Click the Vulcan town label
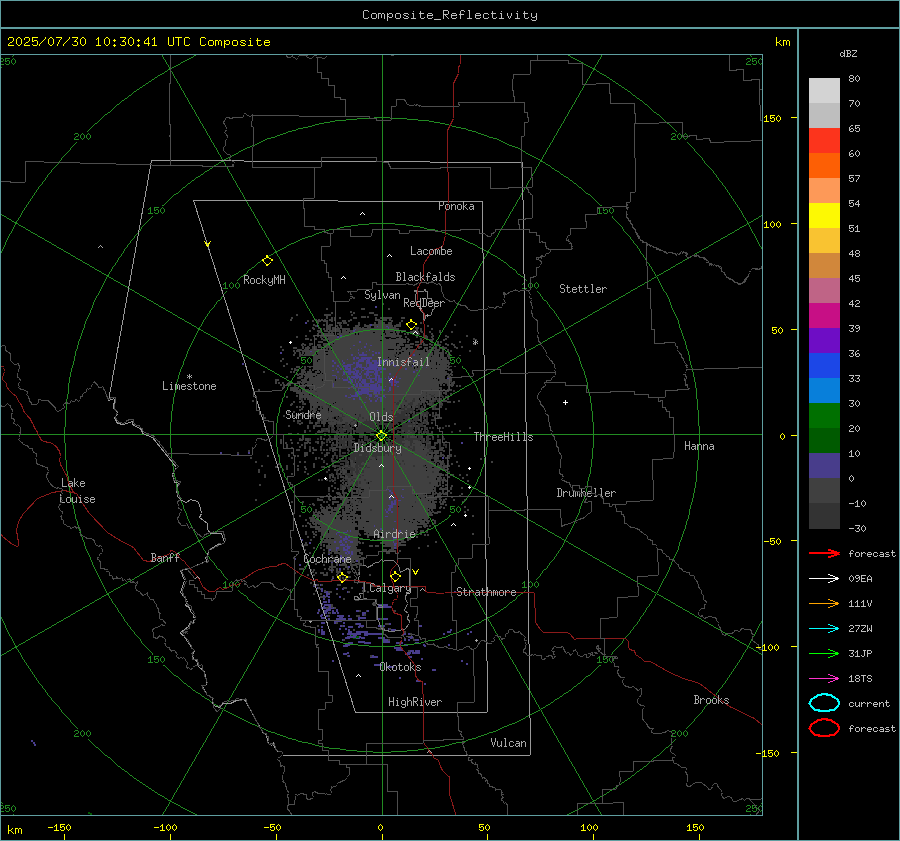Image resolution: width=900 pixels, height=841 pixels. (509, 743)
